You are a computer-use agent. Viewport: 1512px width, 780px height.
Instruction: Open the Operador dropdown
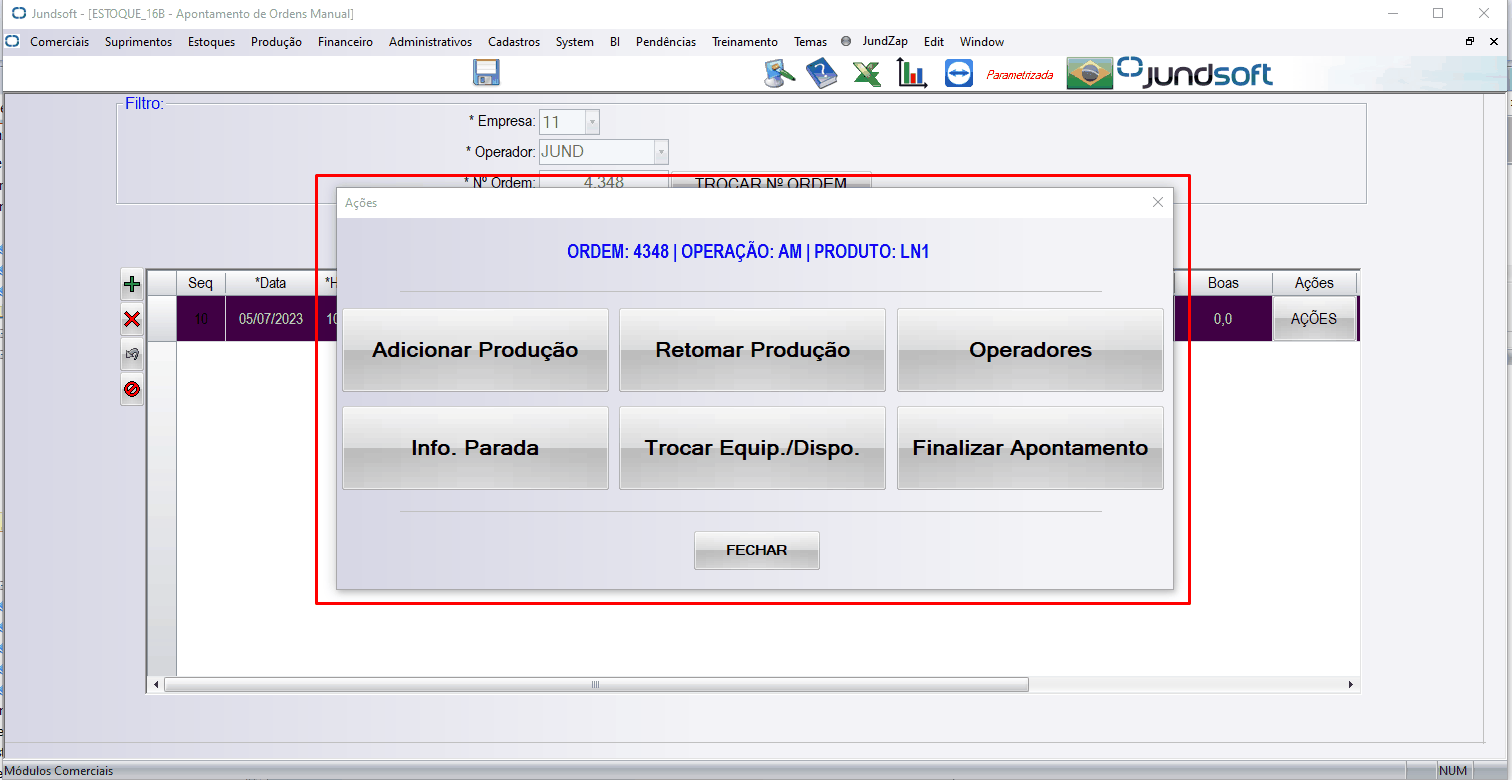(661, 152)
